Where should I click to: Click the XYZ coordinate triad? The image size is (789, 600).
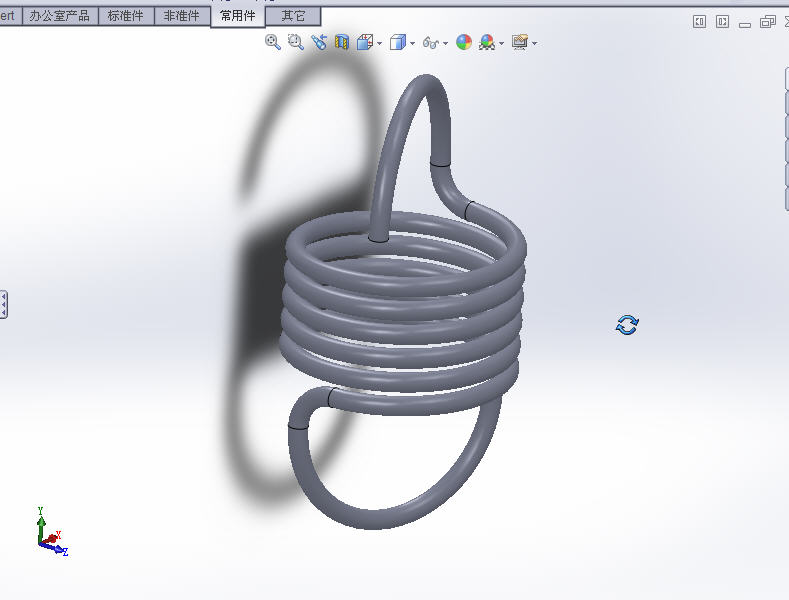[49, 533]
